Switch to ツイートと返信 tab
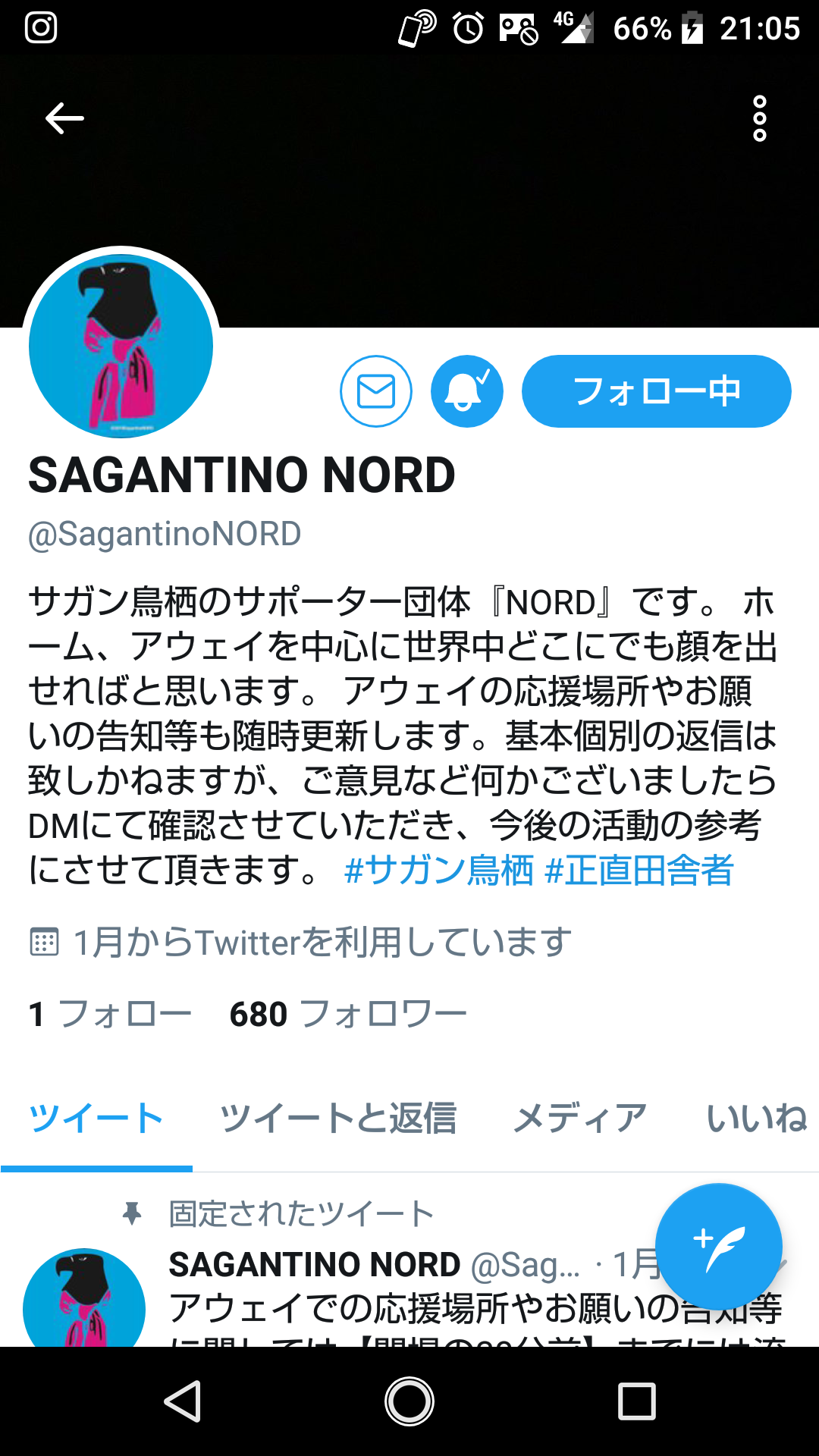The image size is (819, 1456). 338,1119
